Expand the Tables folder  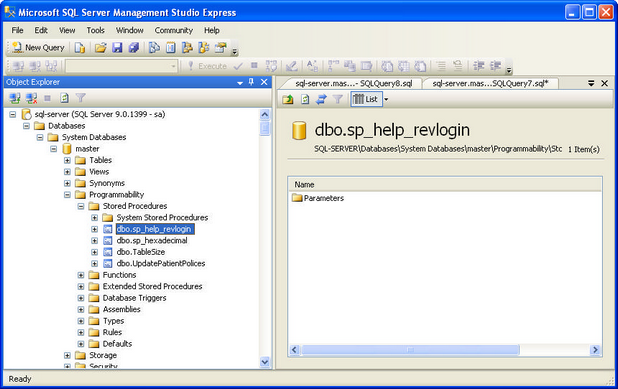pyautogui.click(x=67, y=160)
